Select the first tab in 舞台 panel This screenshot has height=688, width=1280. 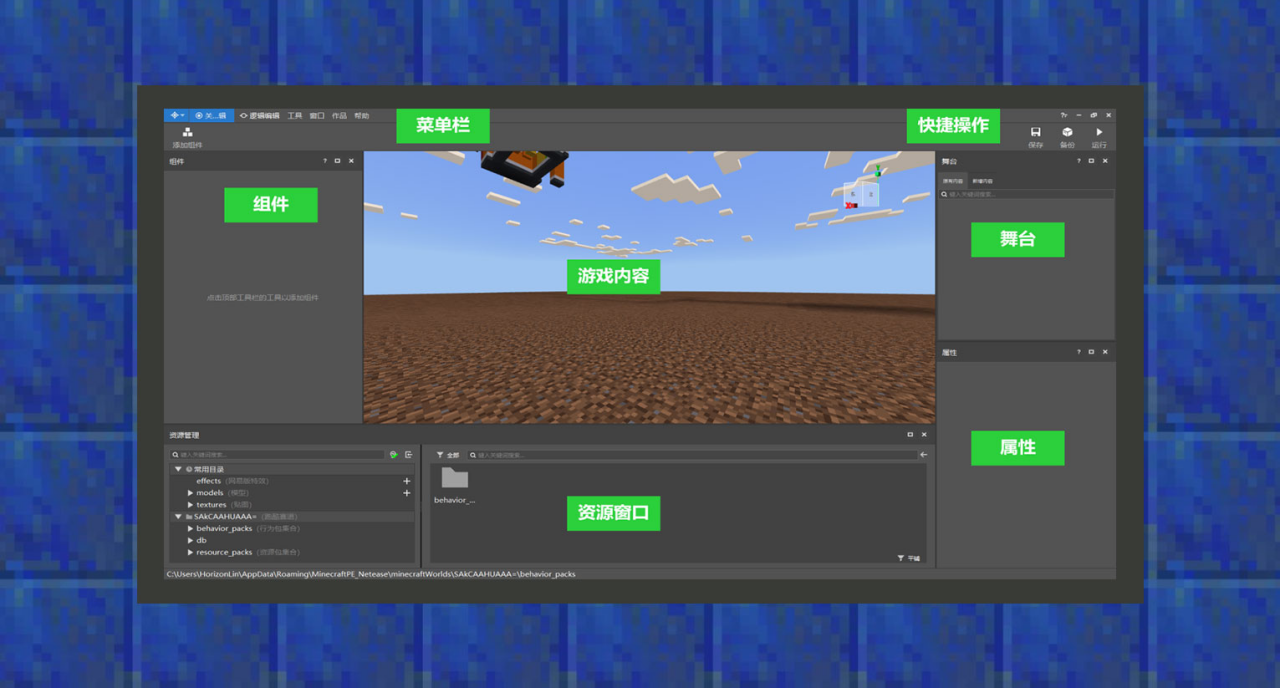[x=953, y=181]
